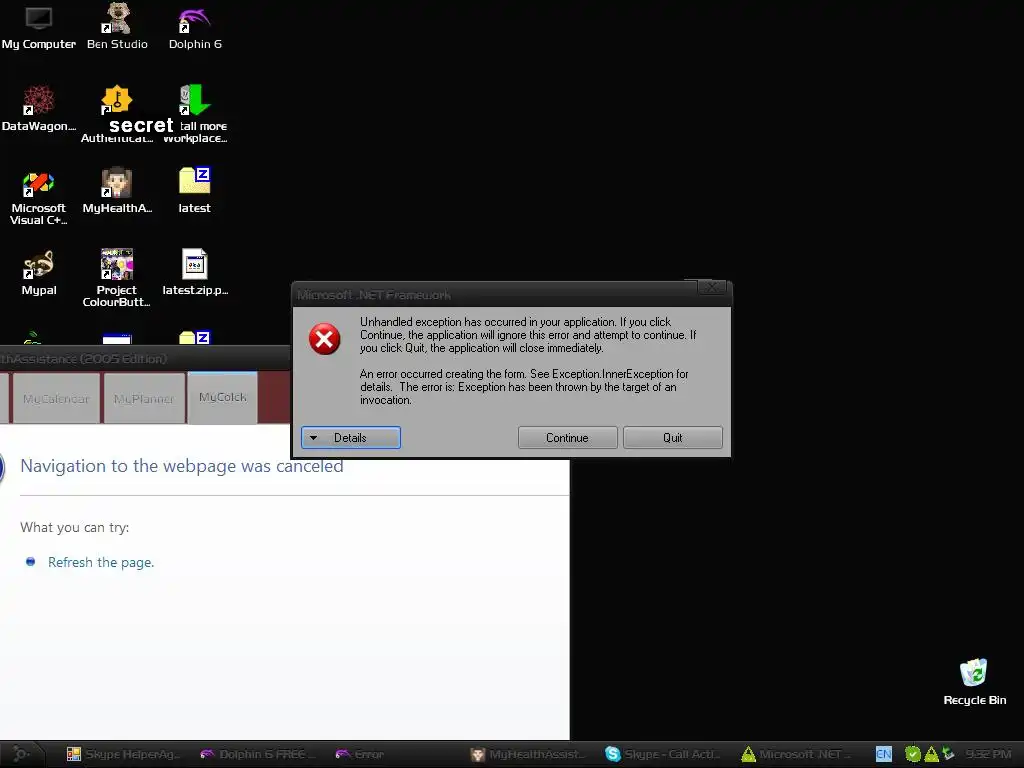Click the Start button on the taskbar
The width and height of the screenshot is (1024, 768).
[x=21, y=754]
